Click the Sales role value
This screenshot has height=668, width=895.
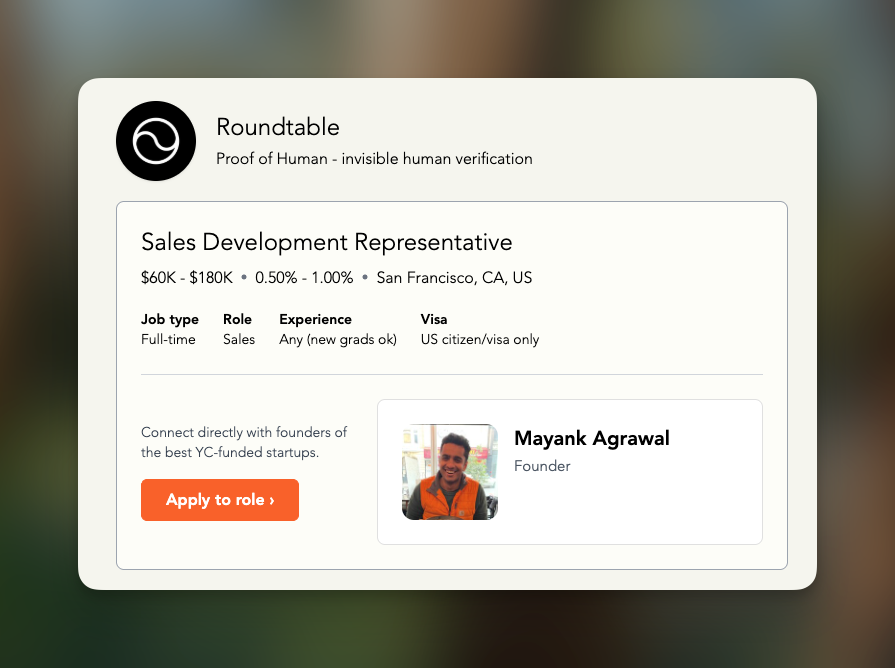239,339
